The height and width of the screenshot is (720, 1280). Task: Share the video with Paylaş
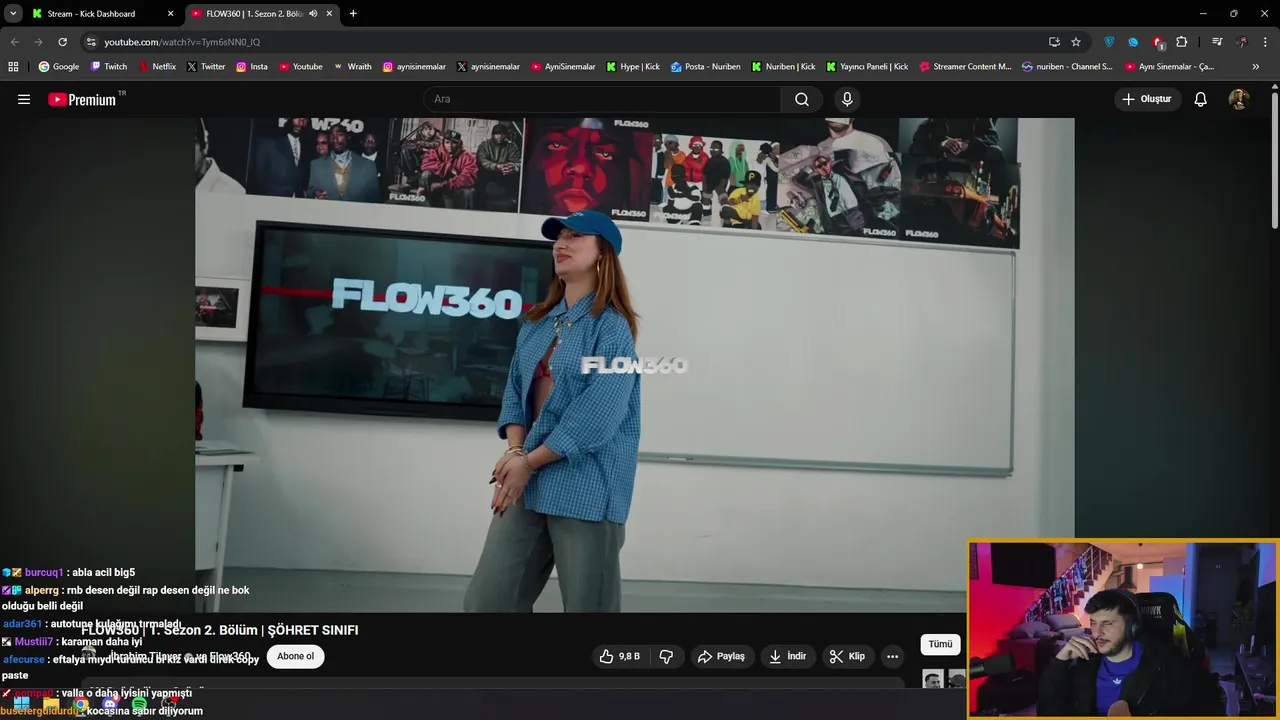[721, 656]
